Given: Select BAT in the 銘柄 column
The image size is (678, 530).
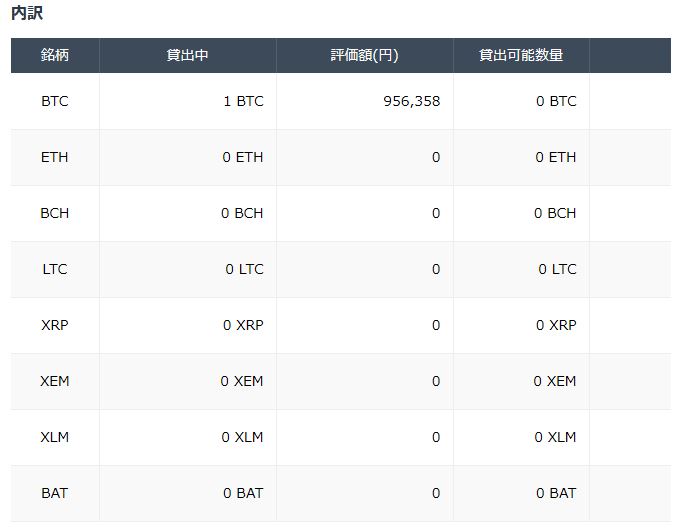Looking at the screenshot, I should point(55,493).
